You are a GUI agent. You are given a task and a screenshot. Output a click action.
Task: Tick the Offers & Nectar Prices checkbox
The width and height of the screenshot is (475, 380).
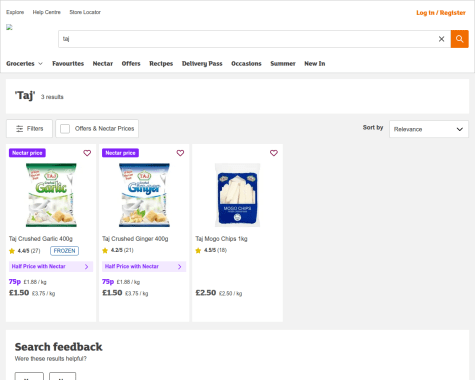(x=65, y=129)
